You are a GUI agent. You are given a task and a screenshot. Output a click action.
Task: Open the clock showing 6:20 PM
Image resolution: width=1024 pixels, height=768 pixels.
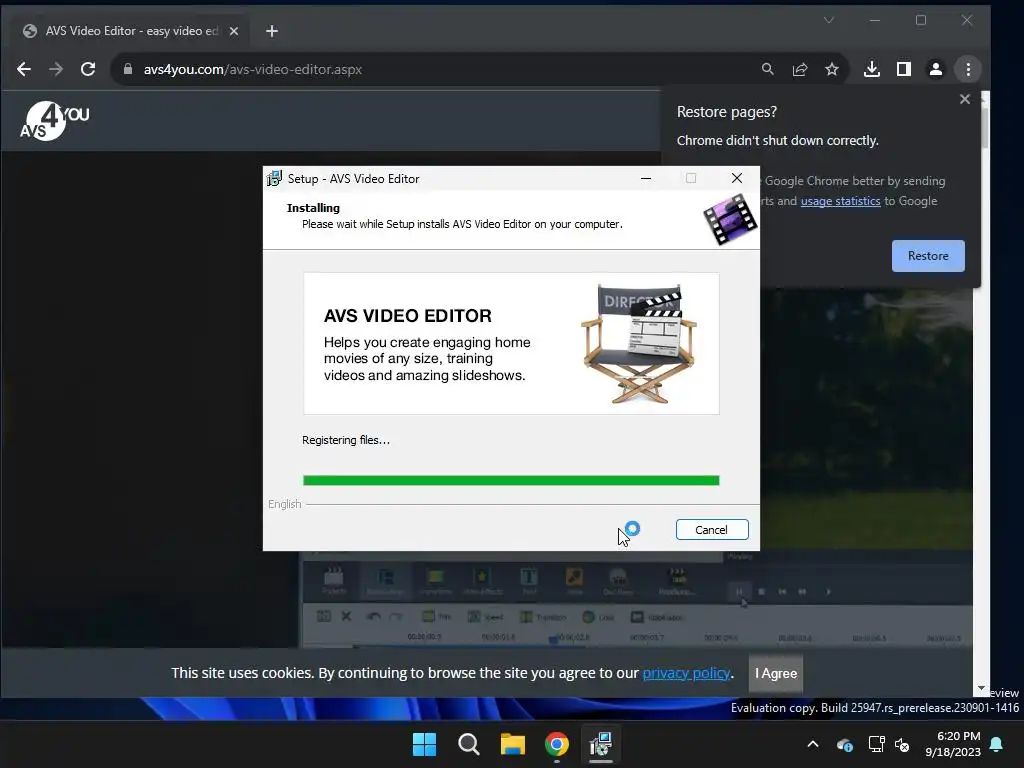(x=952, y=744)
